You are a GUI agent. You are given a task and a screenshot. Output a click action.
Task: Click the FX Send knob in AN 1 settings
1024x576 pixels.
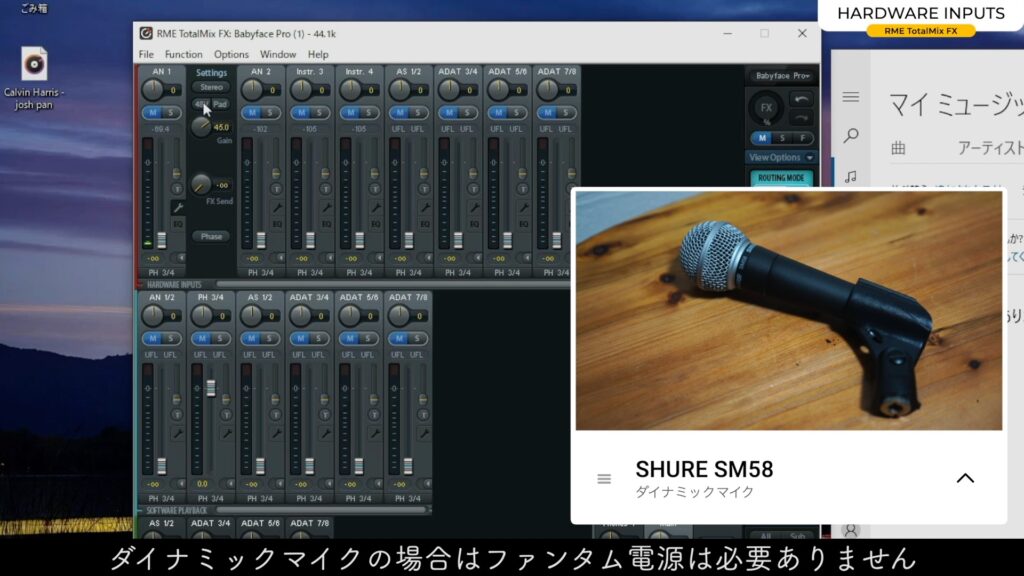201,184
